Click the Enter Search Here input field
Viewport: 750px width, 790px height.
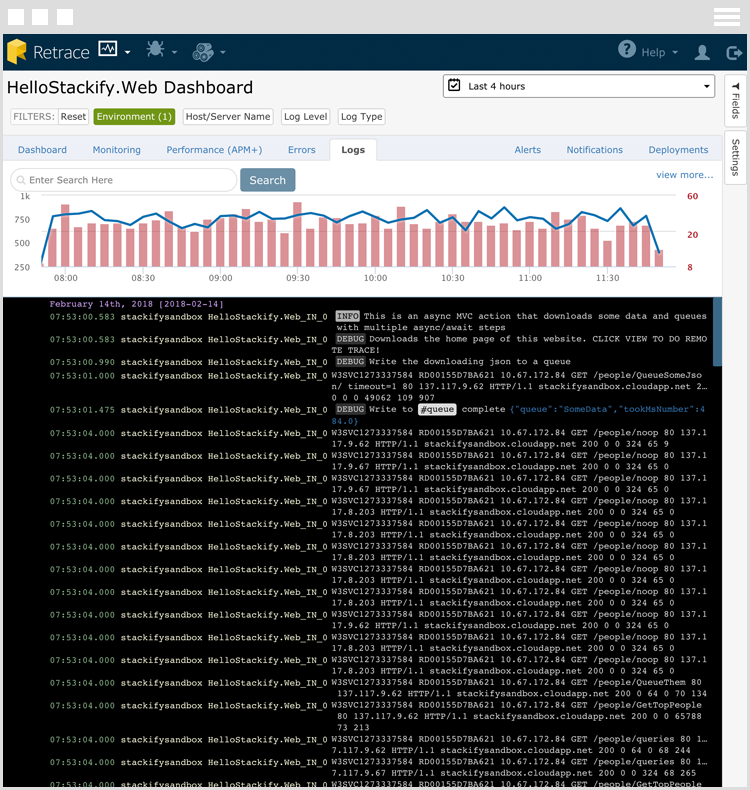(x=123, y=180)
